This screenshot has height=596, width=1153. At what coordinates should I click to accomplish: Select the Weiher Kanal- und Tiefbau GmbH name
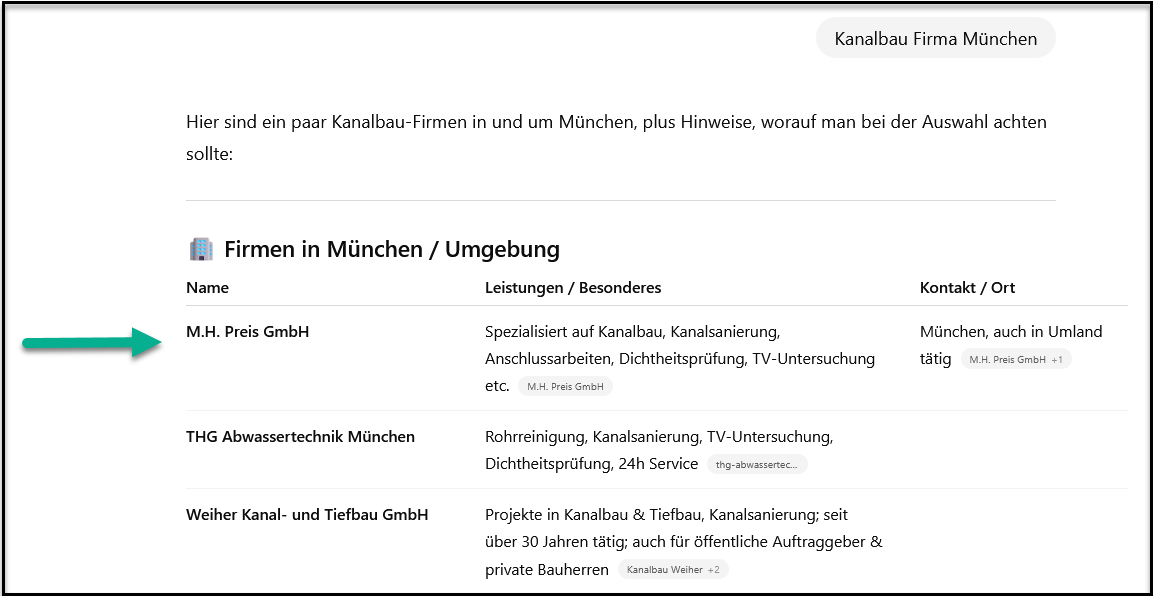307,515
